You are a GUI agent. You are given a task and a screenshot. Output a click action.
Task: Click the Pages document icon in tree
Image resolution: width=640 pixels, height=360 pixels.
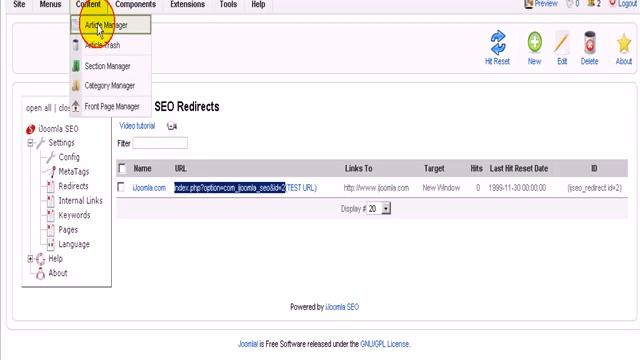(x=51, y=230)
